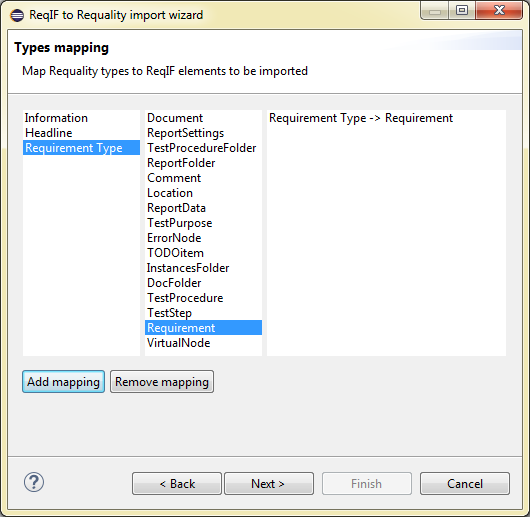Click the Remove mapping button
The height and width of the screenshot is (517, 530).
pyautogui.click(x=162, y=382)
